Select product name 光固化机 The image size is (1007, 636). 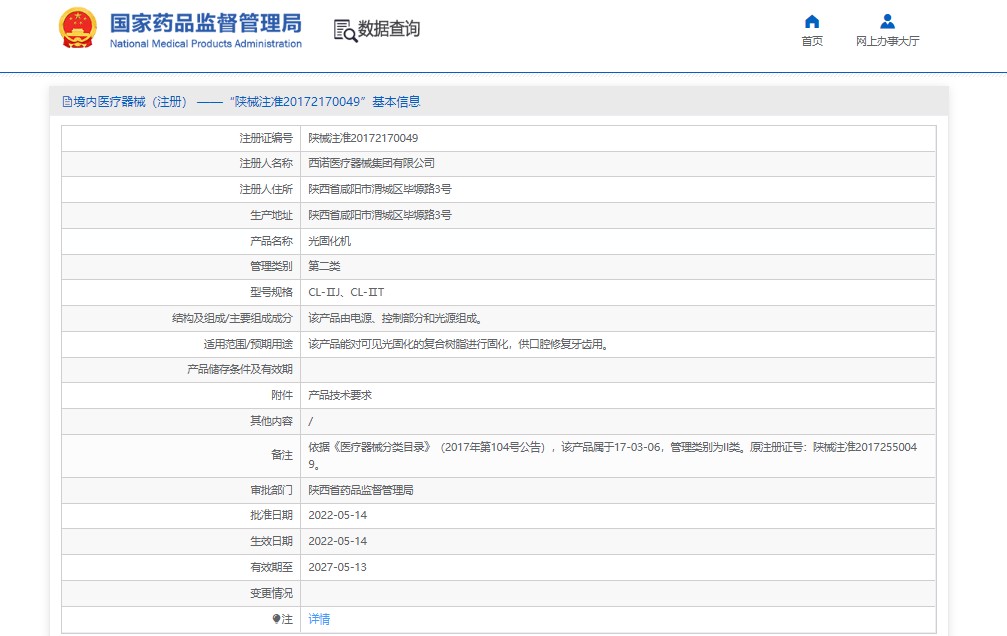coord(329,241)
